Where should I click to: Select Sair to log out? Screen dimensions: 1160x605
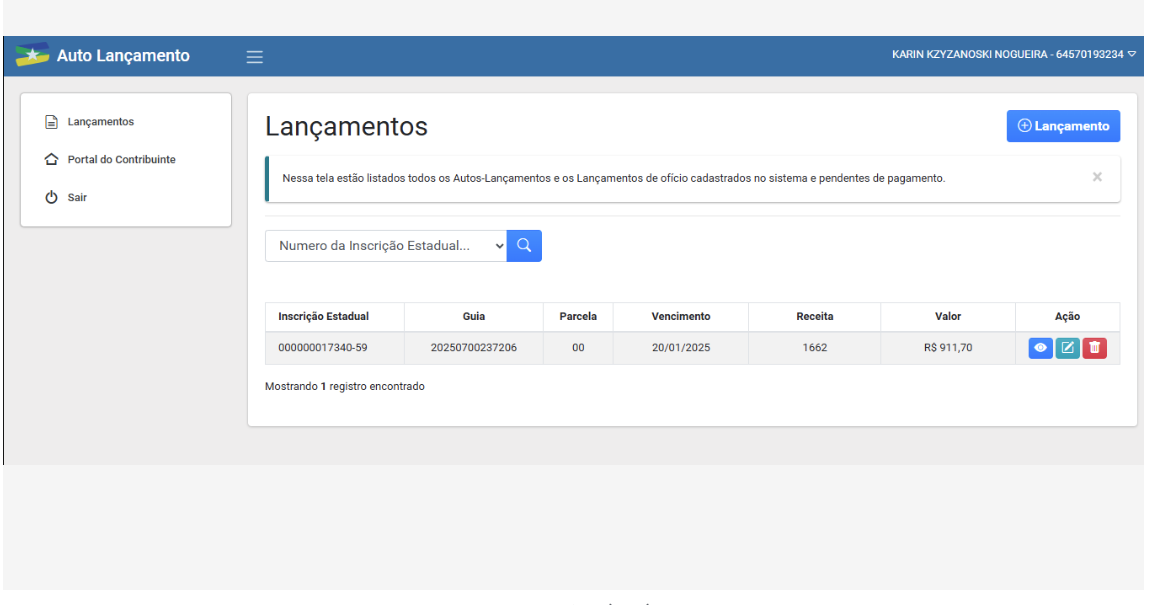point(77,198)
